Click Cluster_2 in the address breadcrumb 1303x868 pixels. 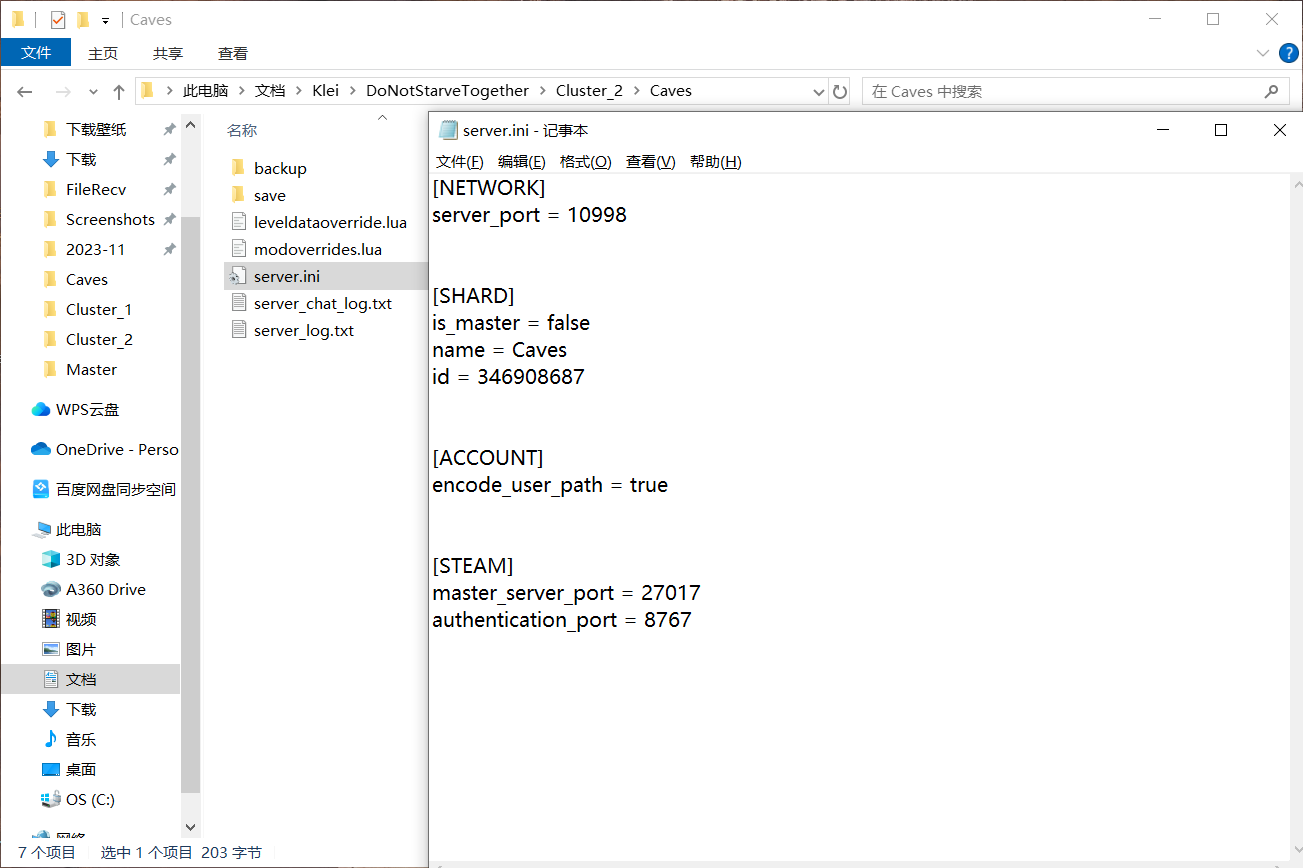point(589,90)
